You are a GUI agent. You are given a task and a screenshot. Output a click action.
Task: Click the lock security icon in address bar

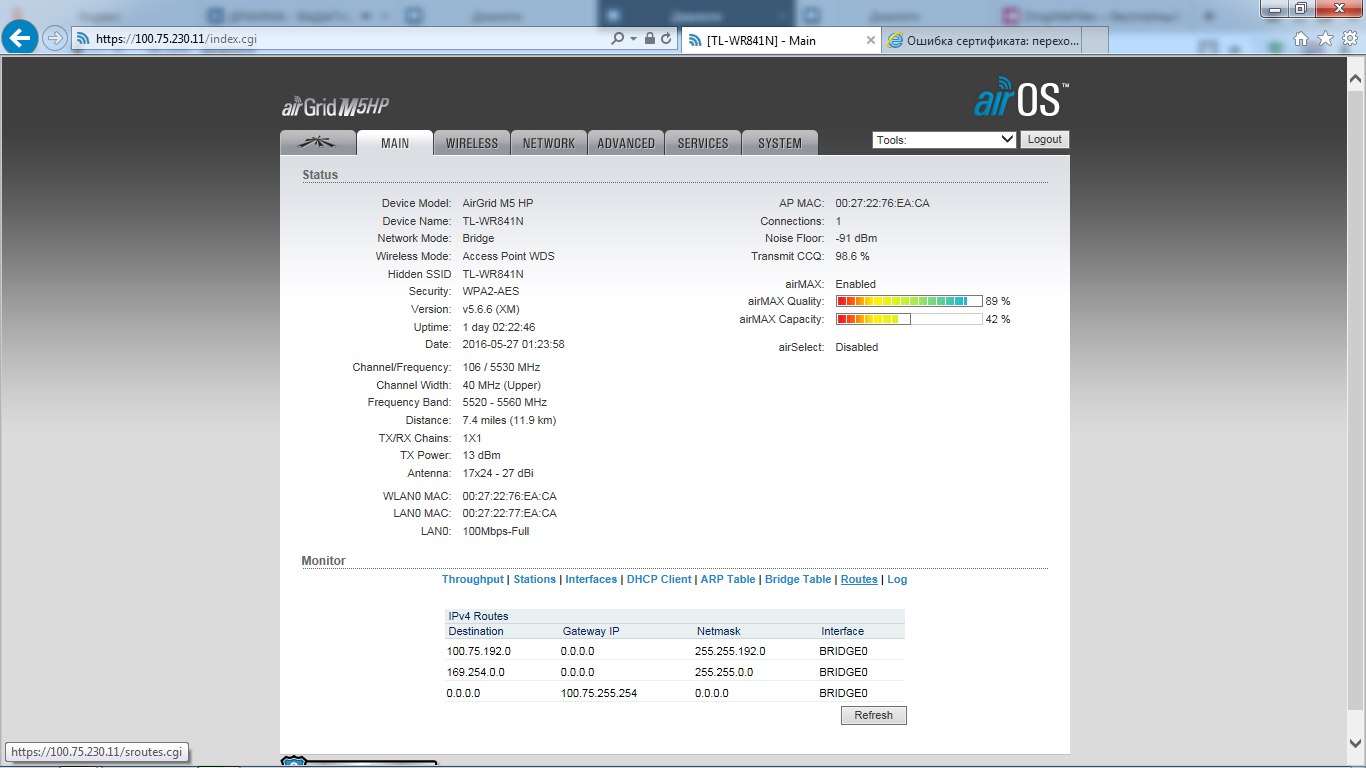pyautogui.click(x=650, y=38)
